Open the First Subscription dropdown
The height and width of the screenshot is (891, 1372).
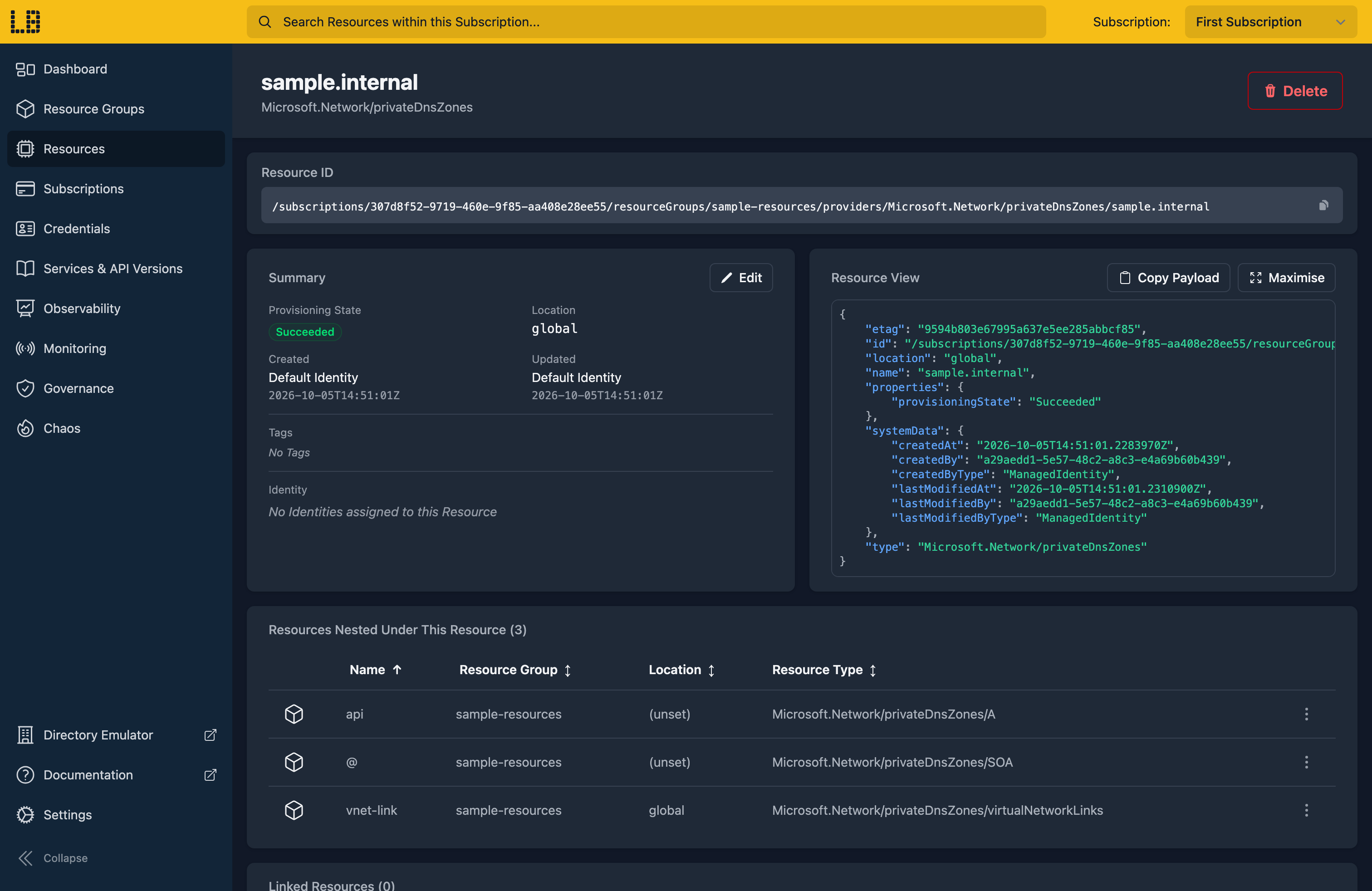coord(1270,22)
